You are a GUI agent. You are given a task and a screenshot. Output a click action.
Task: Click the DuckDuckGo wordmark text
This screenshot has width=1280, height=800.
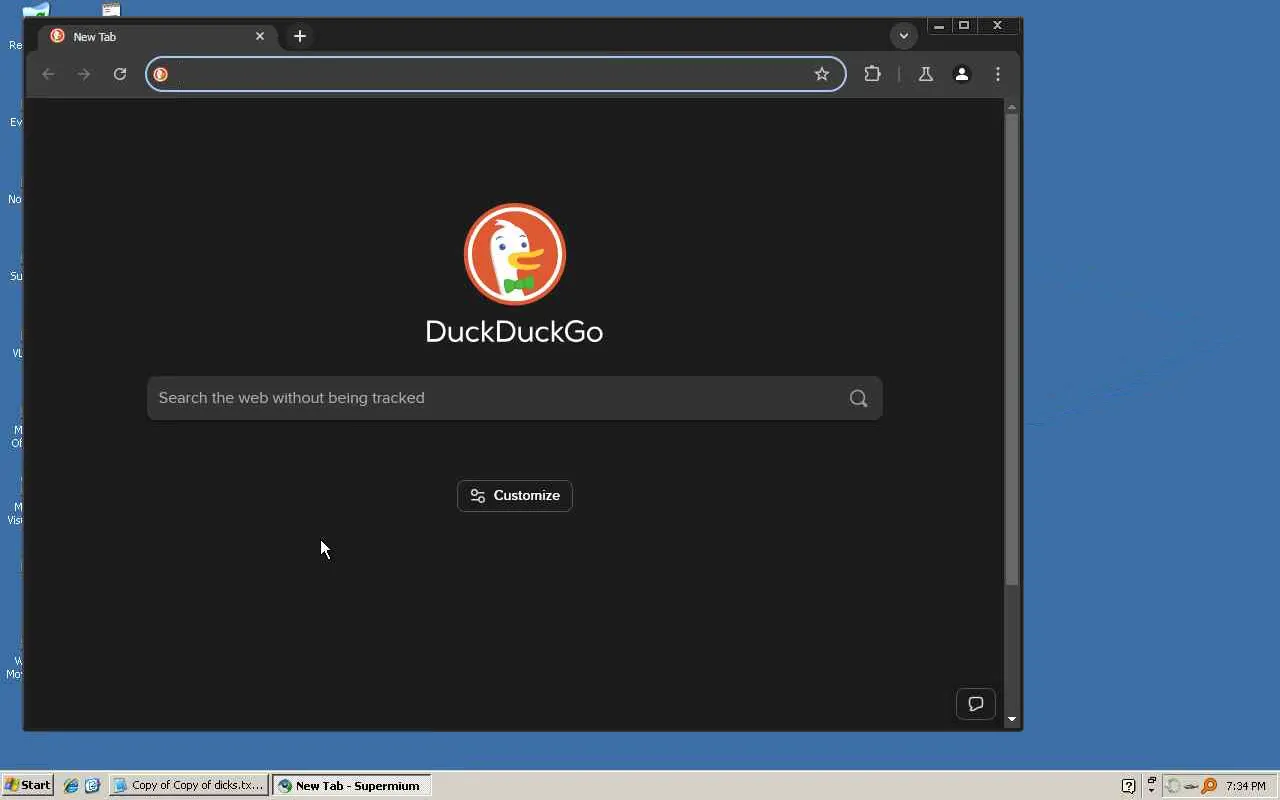(x=514, y=332)
